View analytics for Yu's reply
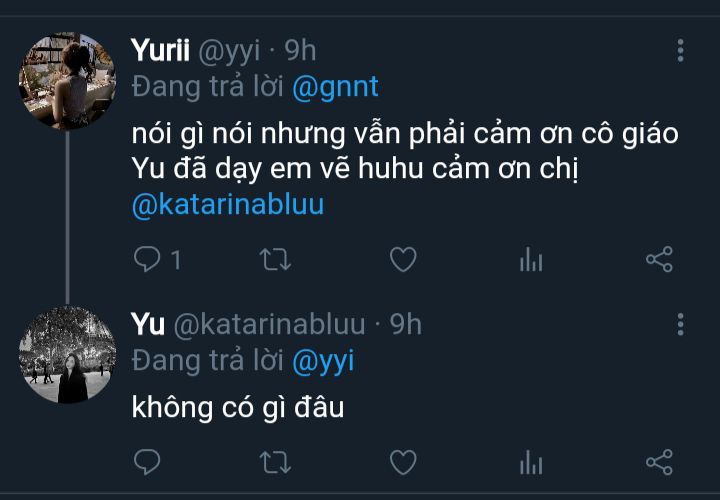 pyautogui.click(x=531, y=462)
